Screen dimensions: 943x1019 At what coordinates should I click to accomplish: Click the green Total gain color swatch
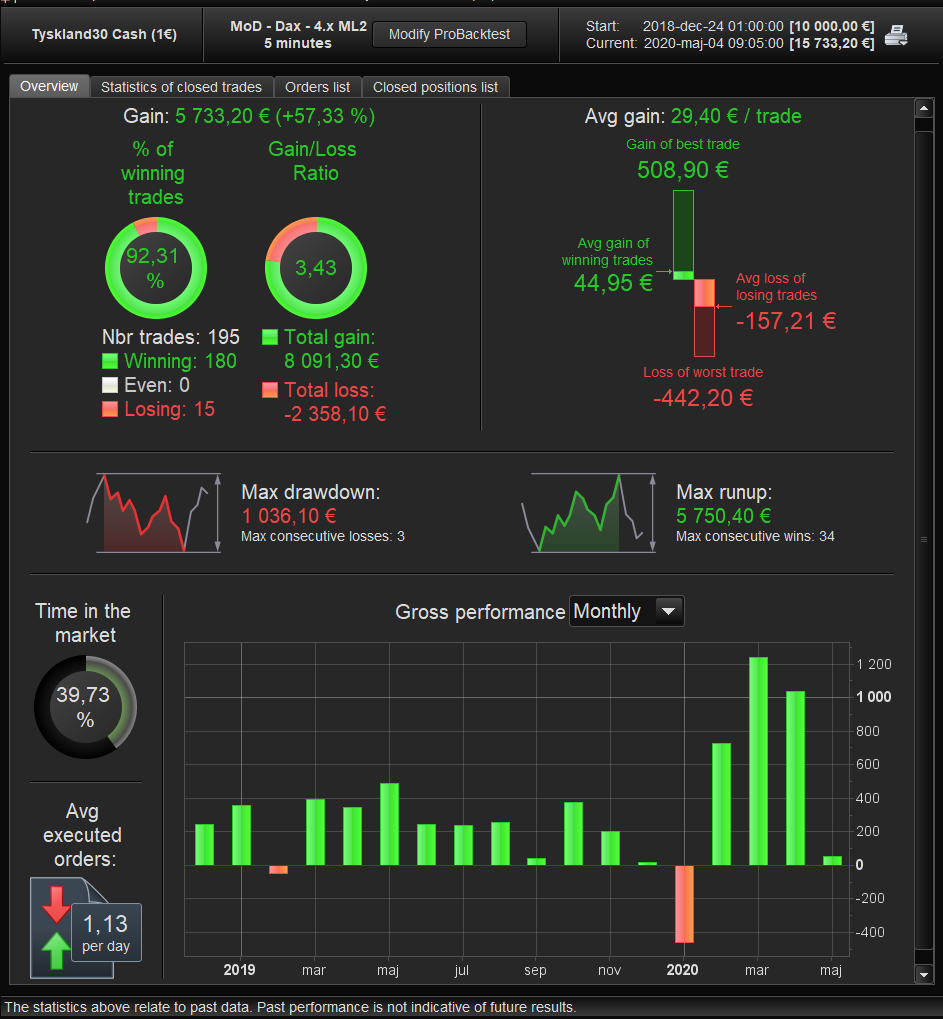click(x=270, y=337)
